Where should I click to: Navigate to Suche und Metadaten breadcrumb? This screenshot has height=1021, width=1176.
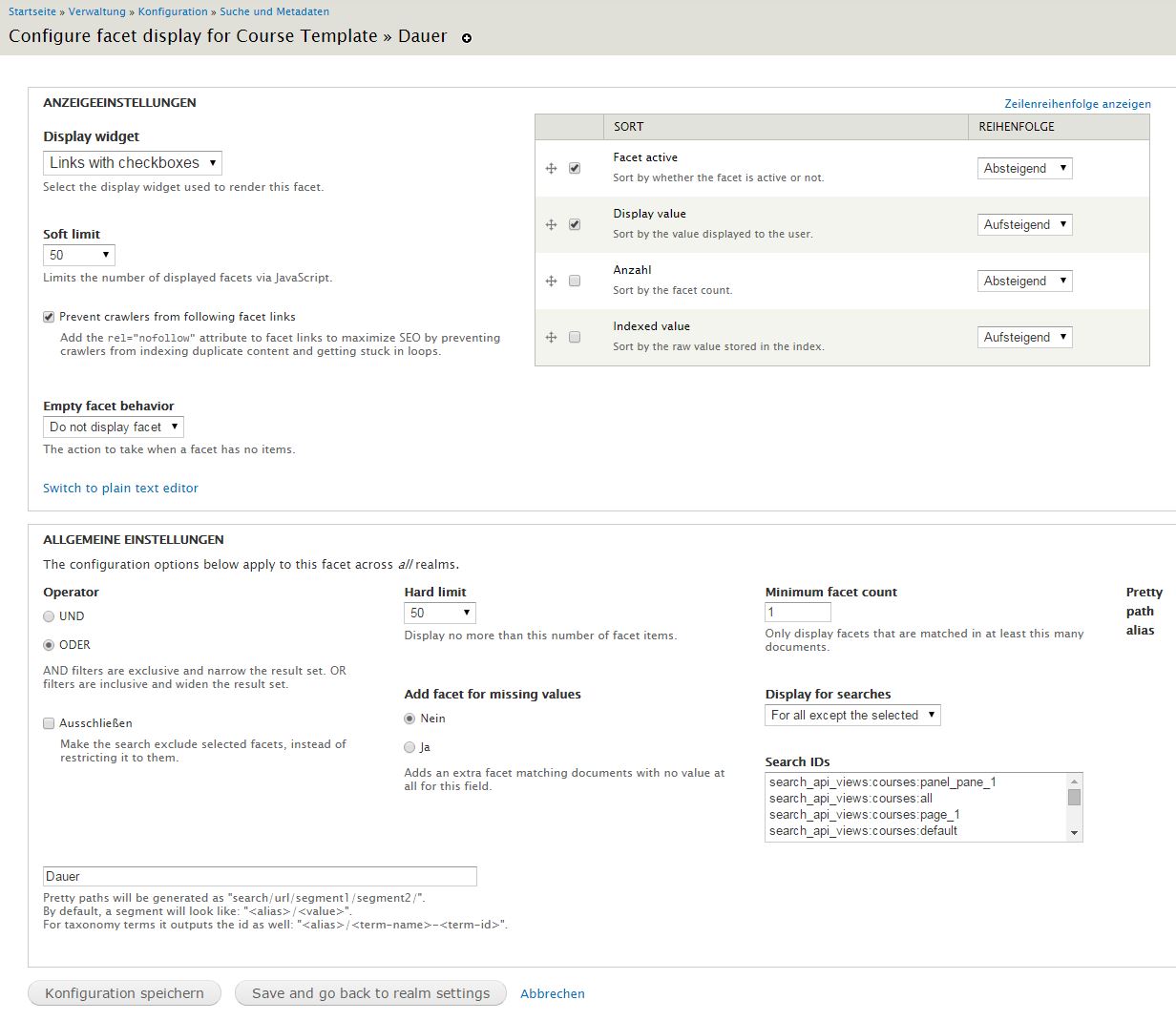pos(274,11)
